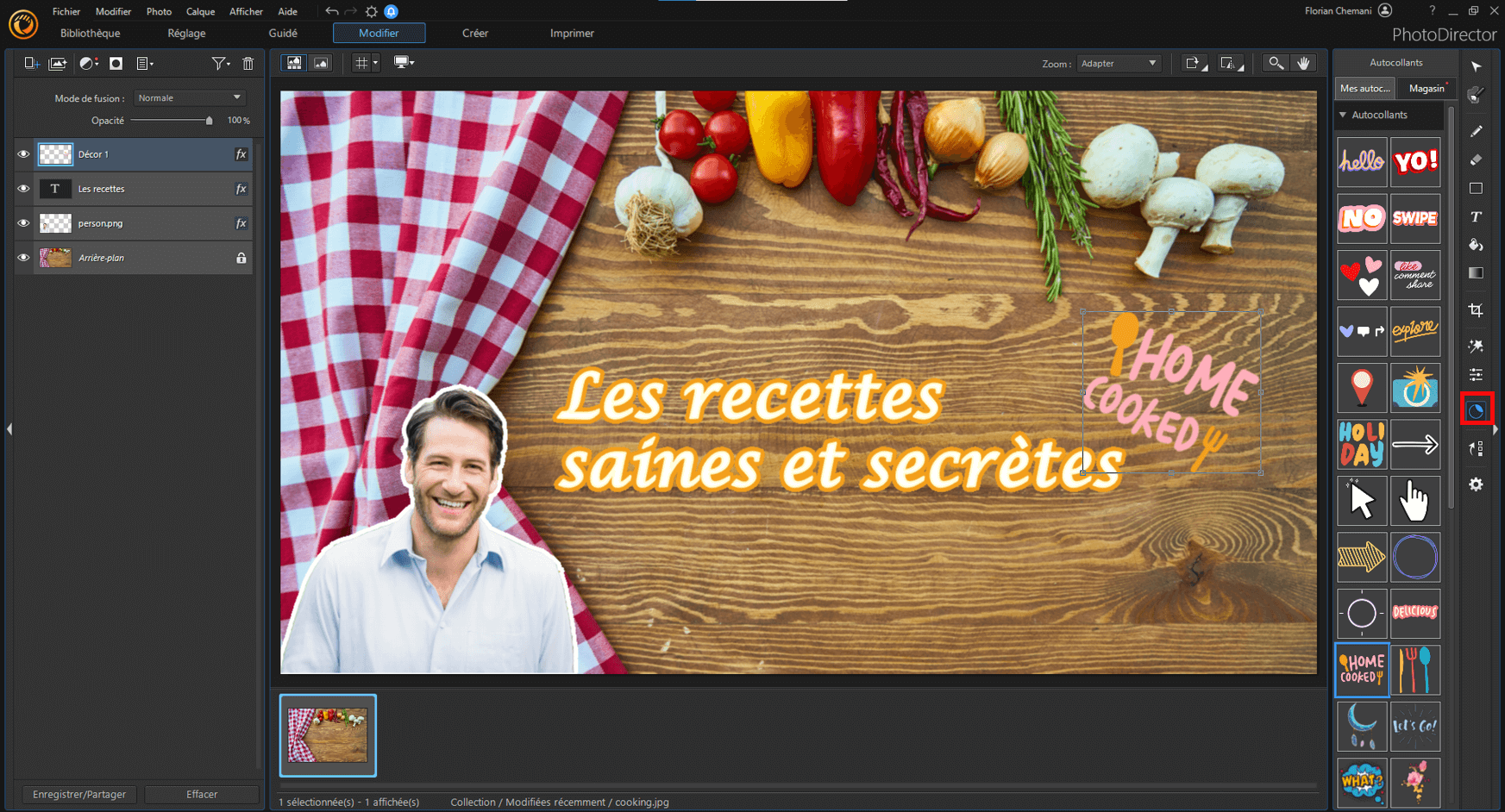Open the Mode de fusion dropdown
The height and width of the screenshot is (812, 1505).
pos(190,98)
